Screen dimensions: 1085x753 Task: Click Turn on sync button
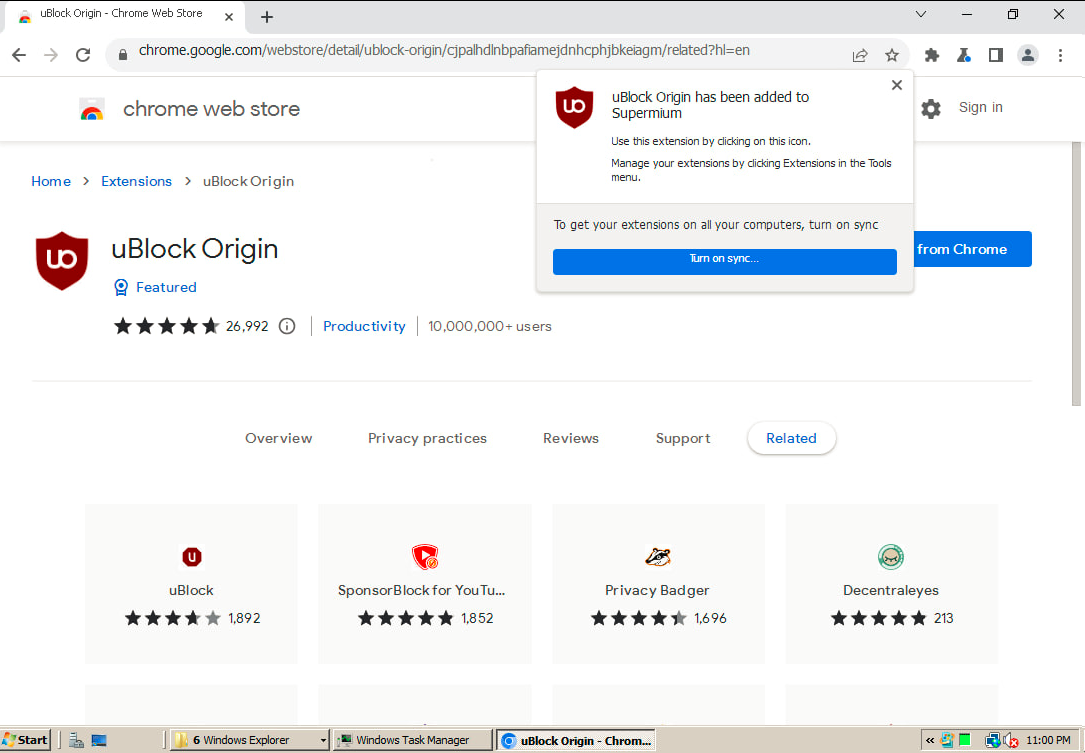[x=724, y=261]
